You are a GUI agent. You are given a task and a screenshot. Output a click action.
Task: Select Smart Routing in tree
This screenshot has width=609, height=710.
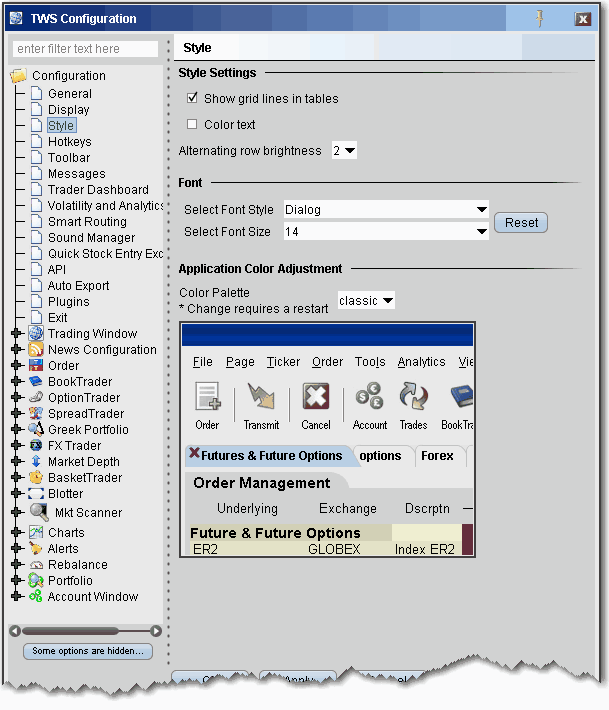coord(87,221)
